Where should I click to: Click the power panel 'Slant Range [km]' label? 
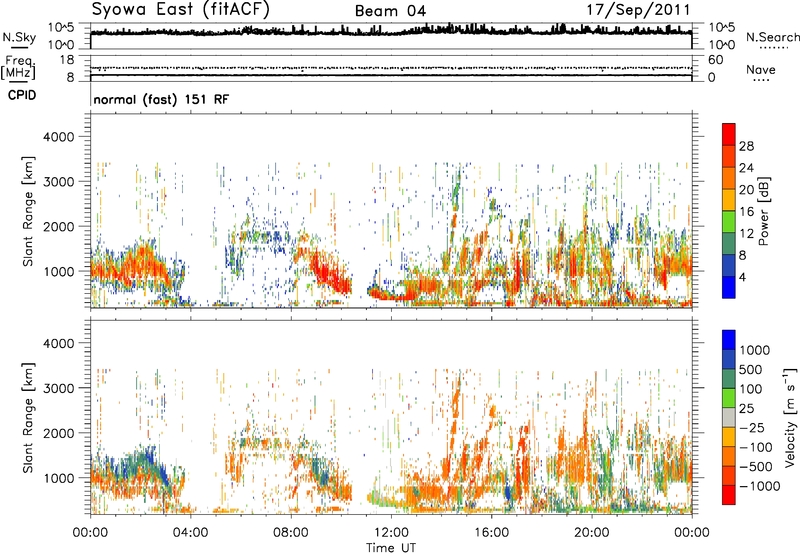click(28, 211)
